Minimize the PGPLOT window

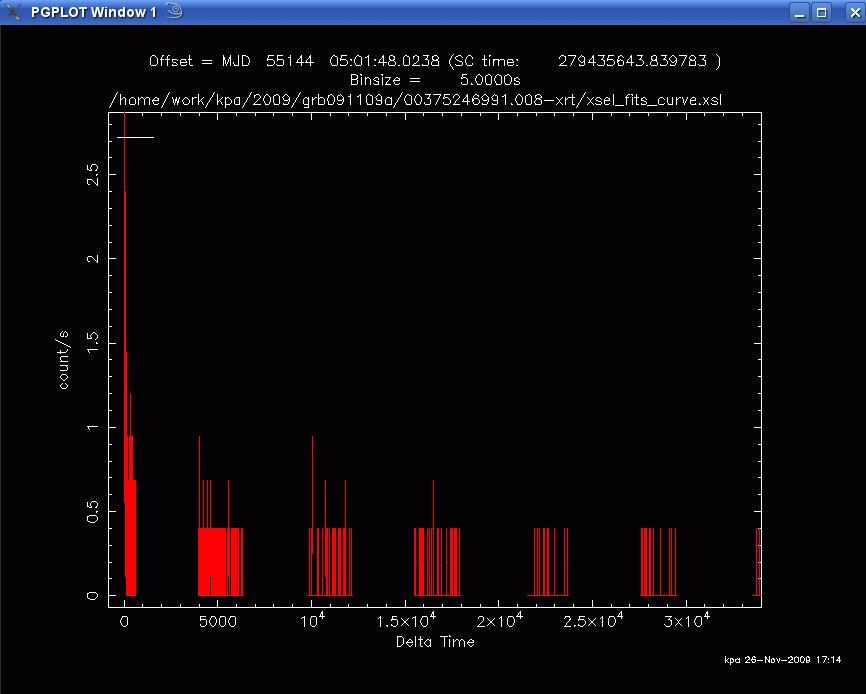click(799, 12)
